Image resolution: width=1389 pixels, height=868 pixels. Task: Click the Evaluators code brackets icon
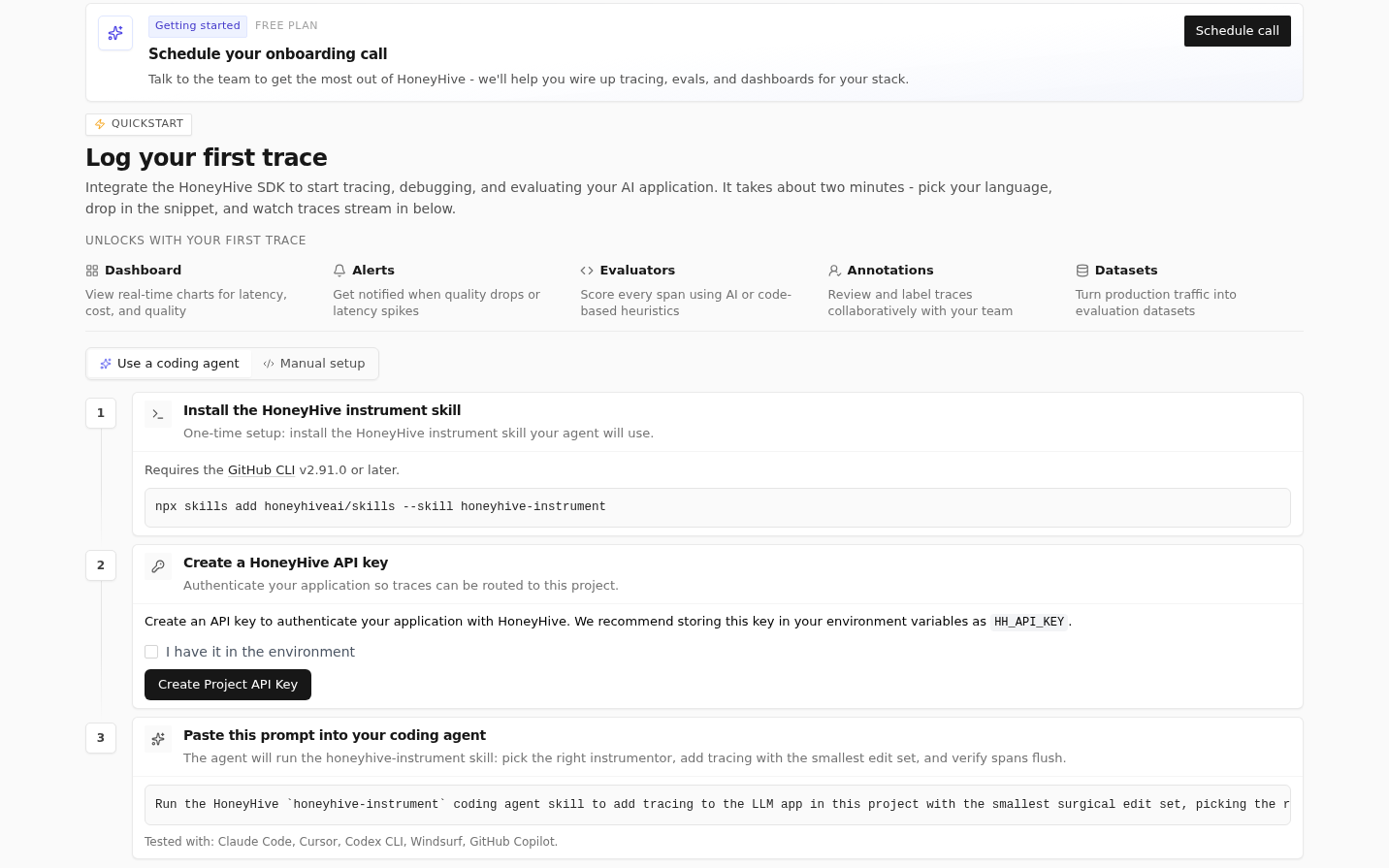587,271
